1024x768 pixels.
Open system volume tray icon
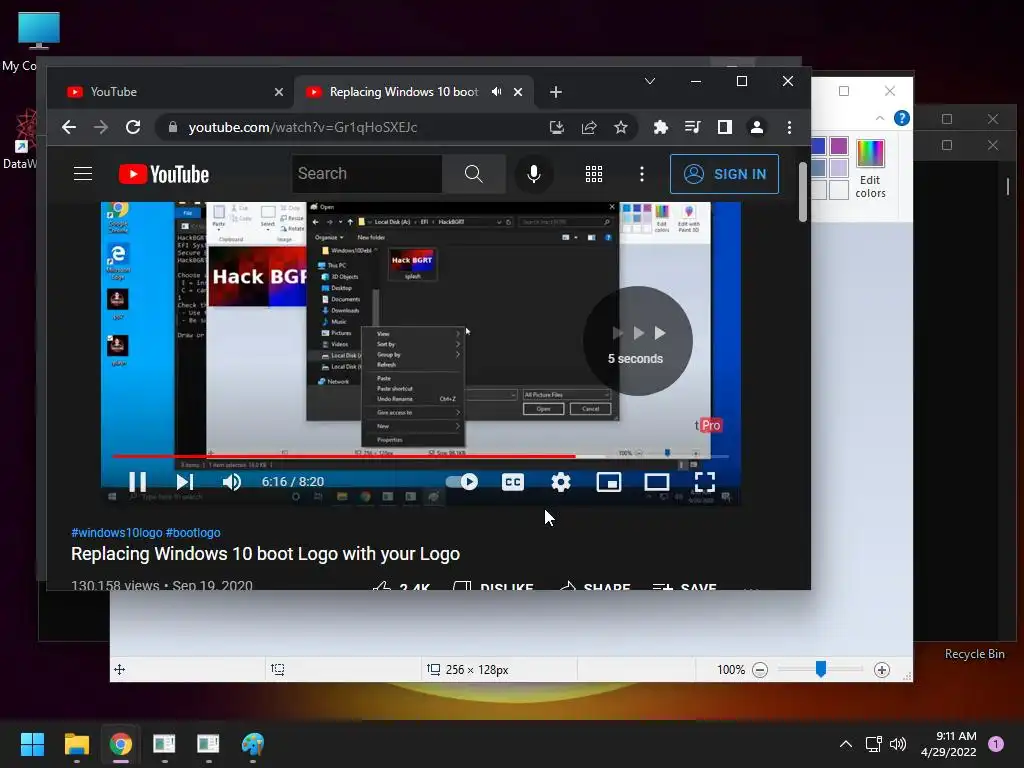[x=898, y=744]
